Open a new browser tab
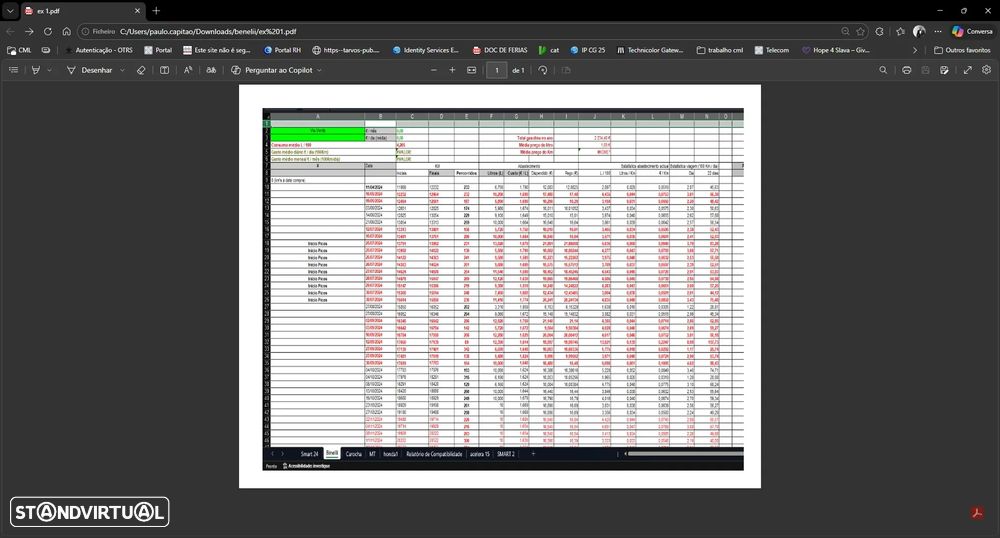 tap(156, 11)
